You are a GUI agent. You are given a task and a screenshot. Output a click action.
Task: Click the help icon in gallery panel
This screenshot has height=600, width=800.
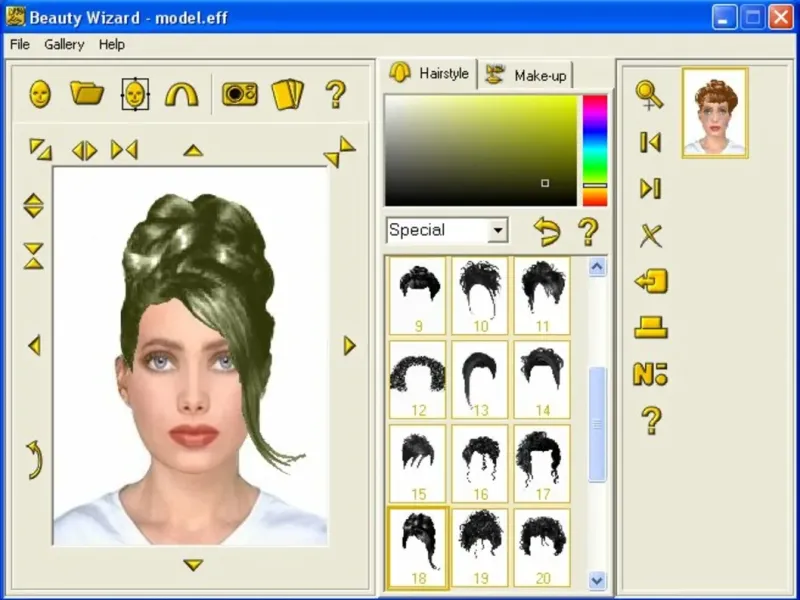pos(651,421)
